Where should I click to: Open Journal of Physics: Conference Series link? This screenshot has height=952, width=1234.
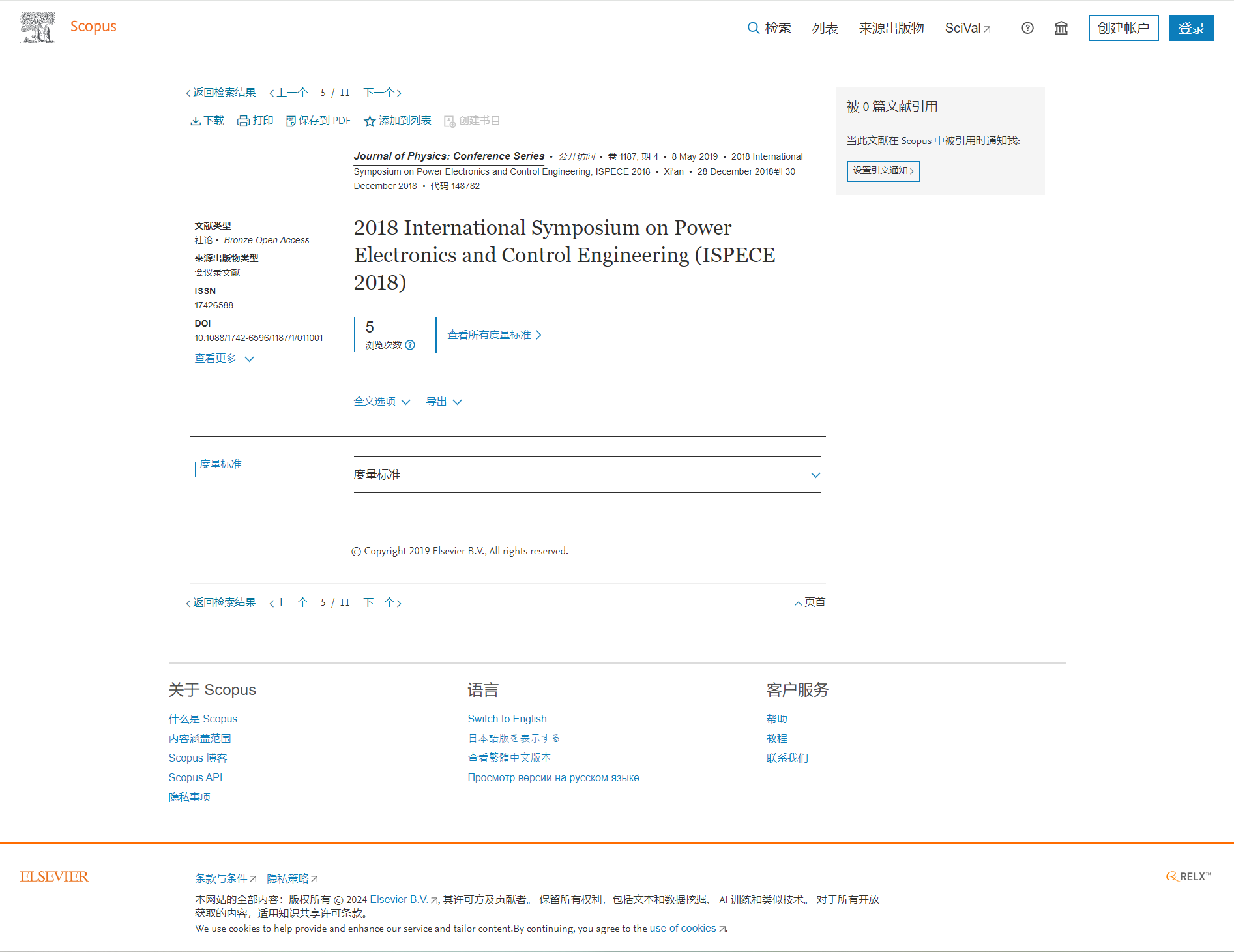click(x=449, y=156)
